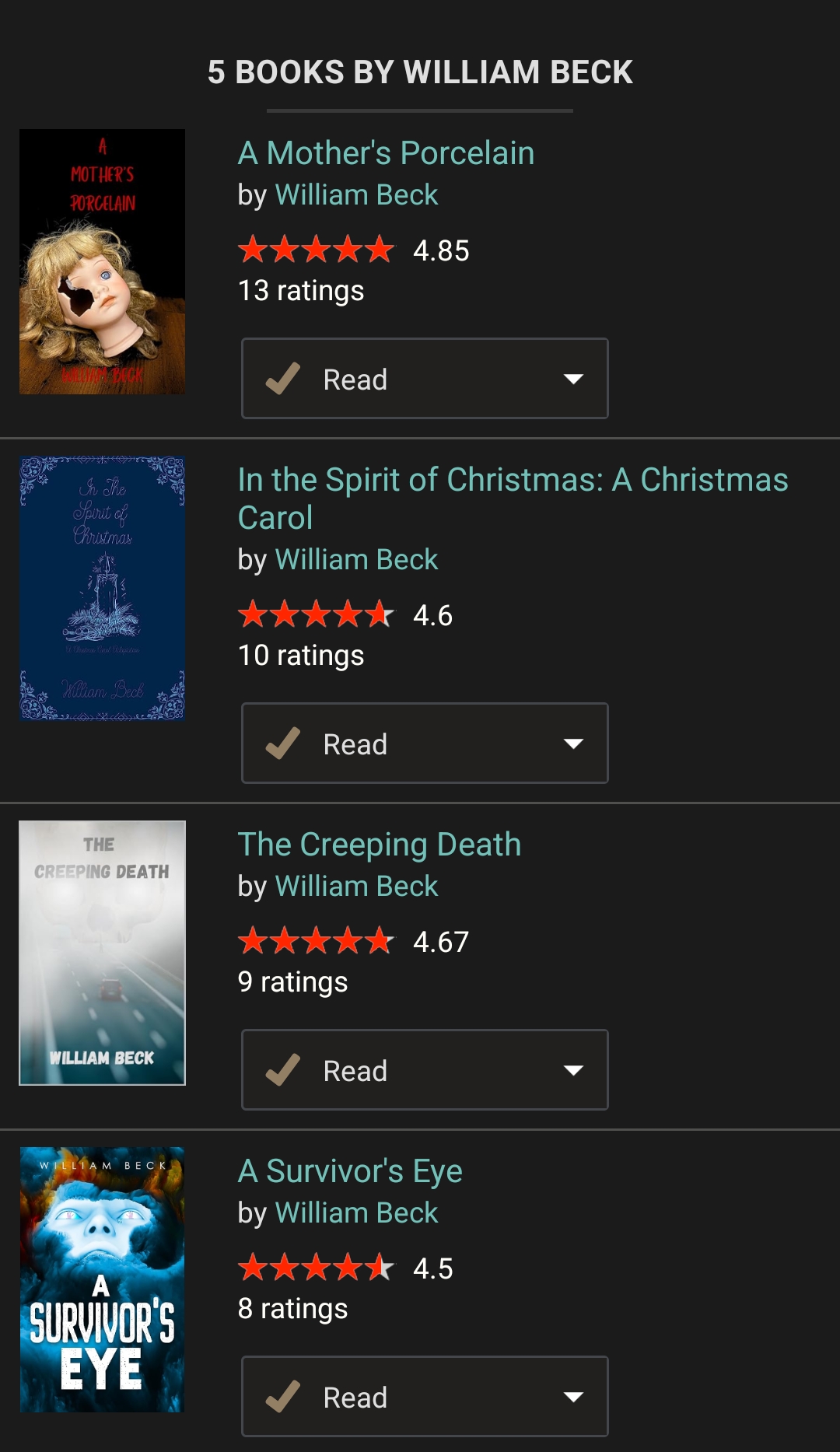Screen dimensions: 840x1452
Task: Click the checkmark icon for In the Spirit of Christmas
Action: point(283,743)
